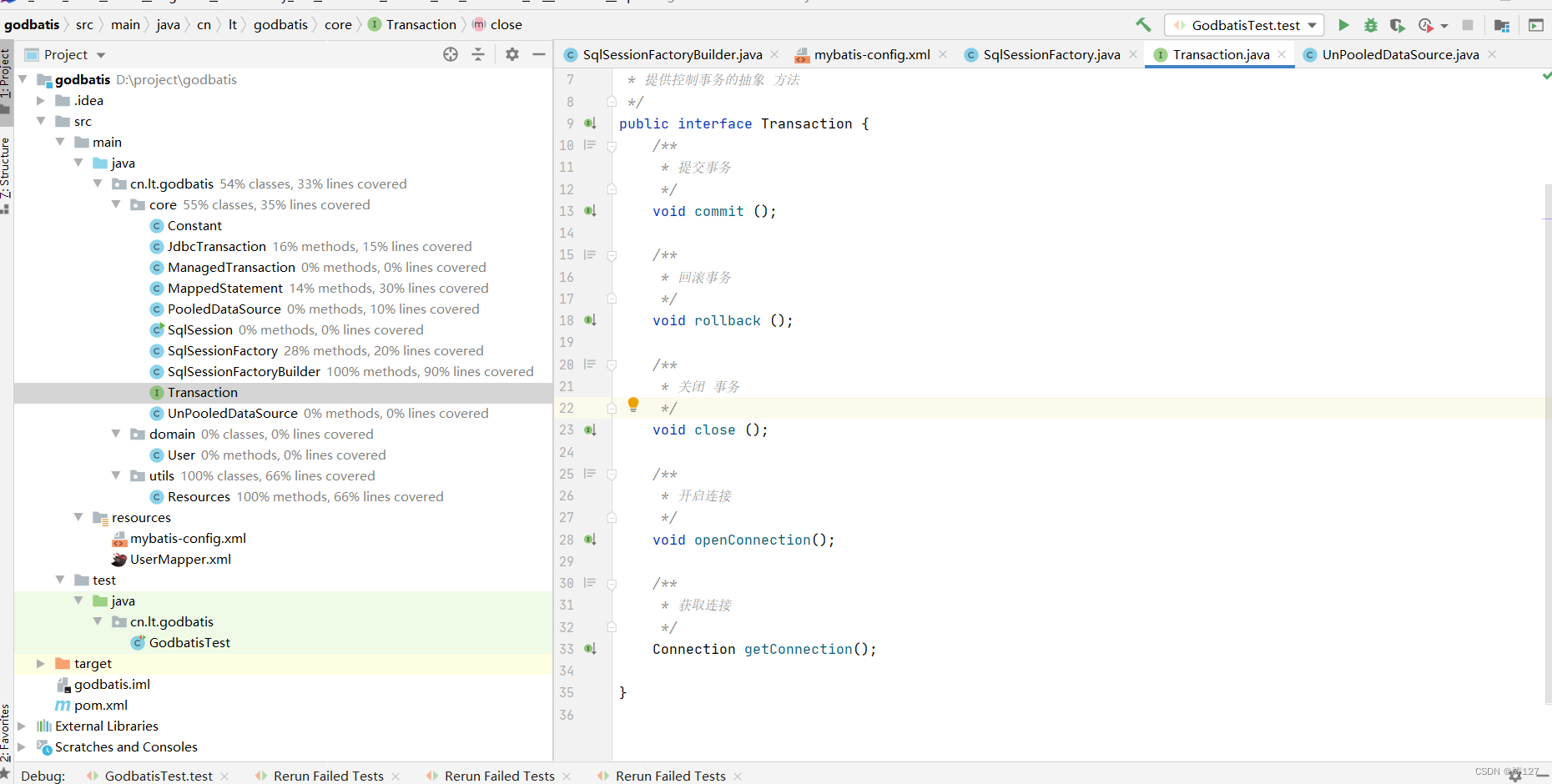1552x784 pixels.
Task: Click the run anything terminal icon top-right
Action: pos(1536,25)
